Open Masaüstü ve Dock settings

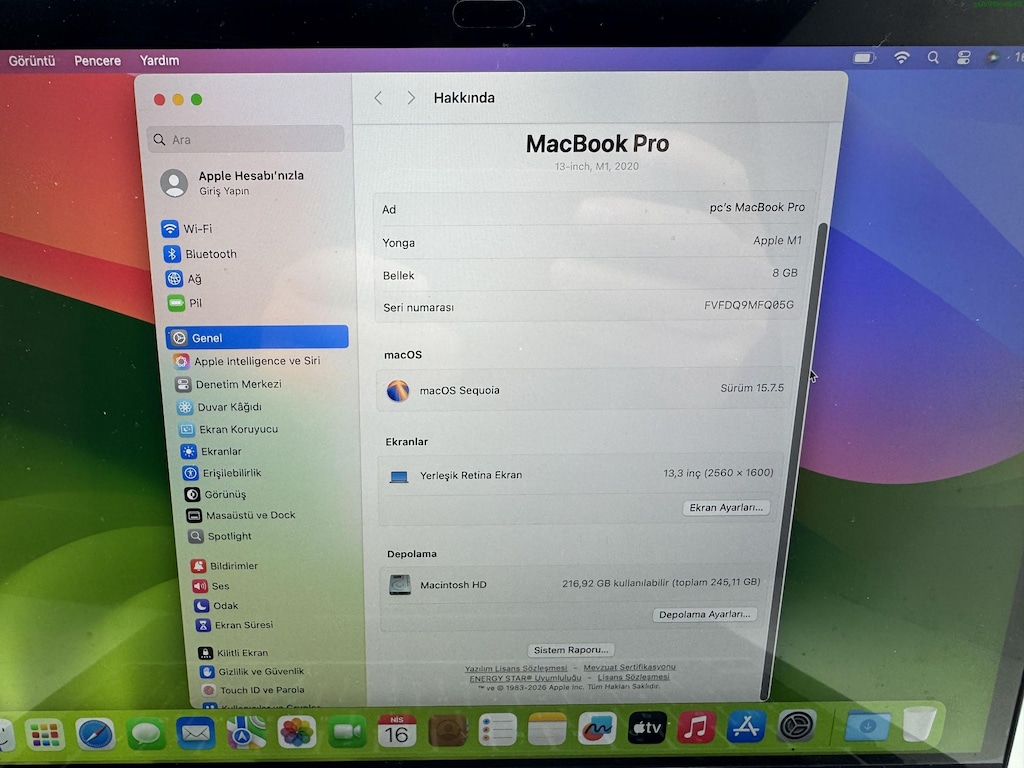241,515
